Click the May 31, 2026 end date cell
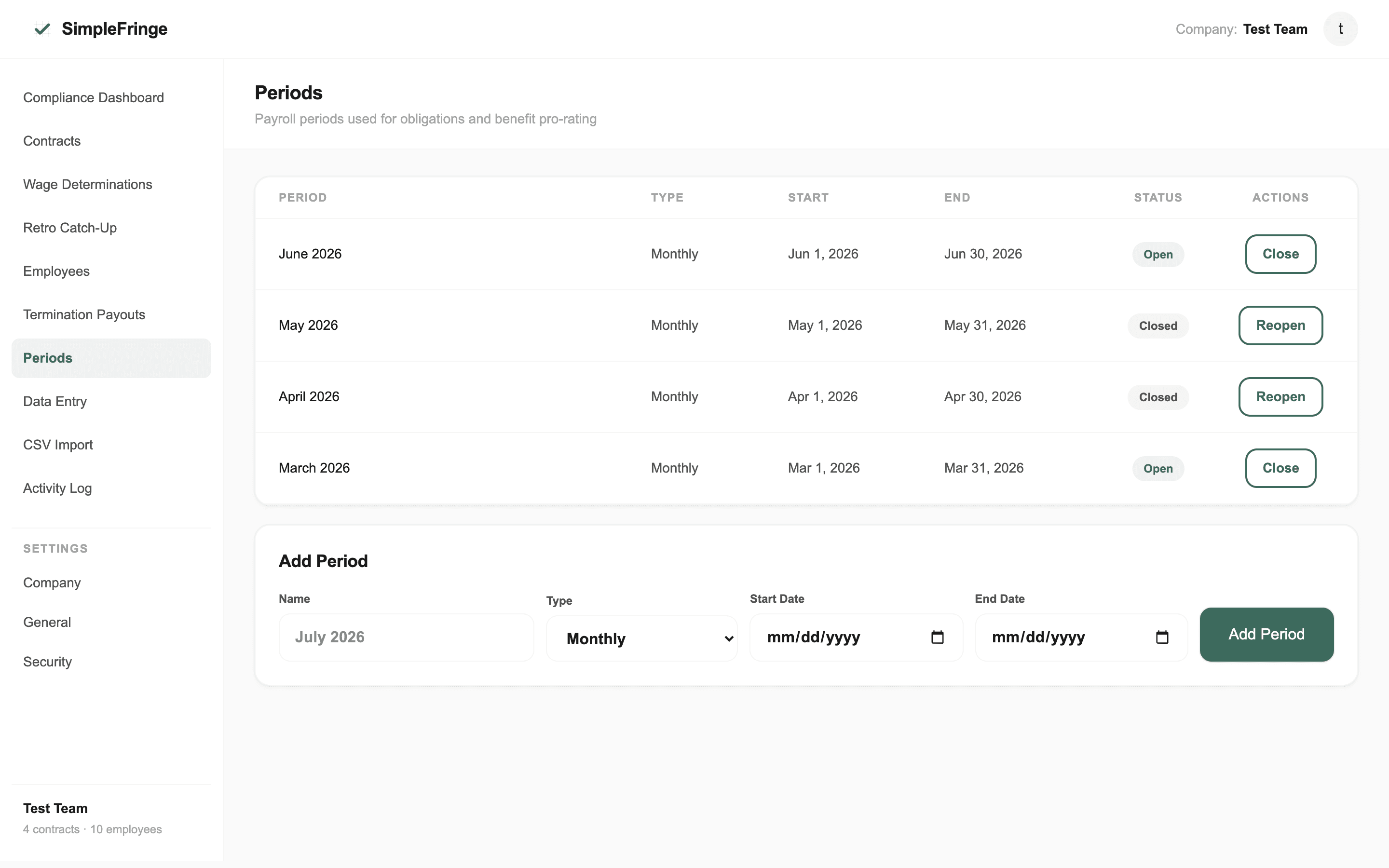Screen dimensions: 1389x868 [x=985, y=325]
